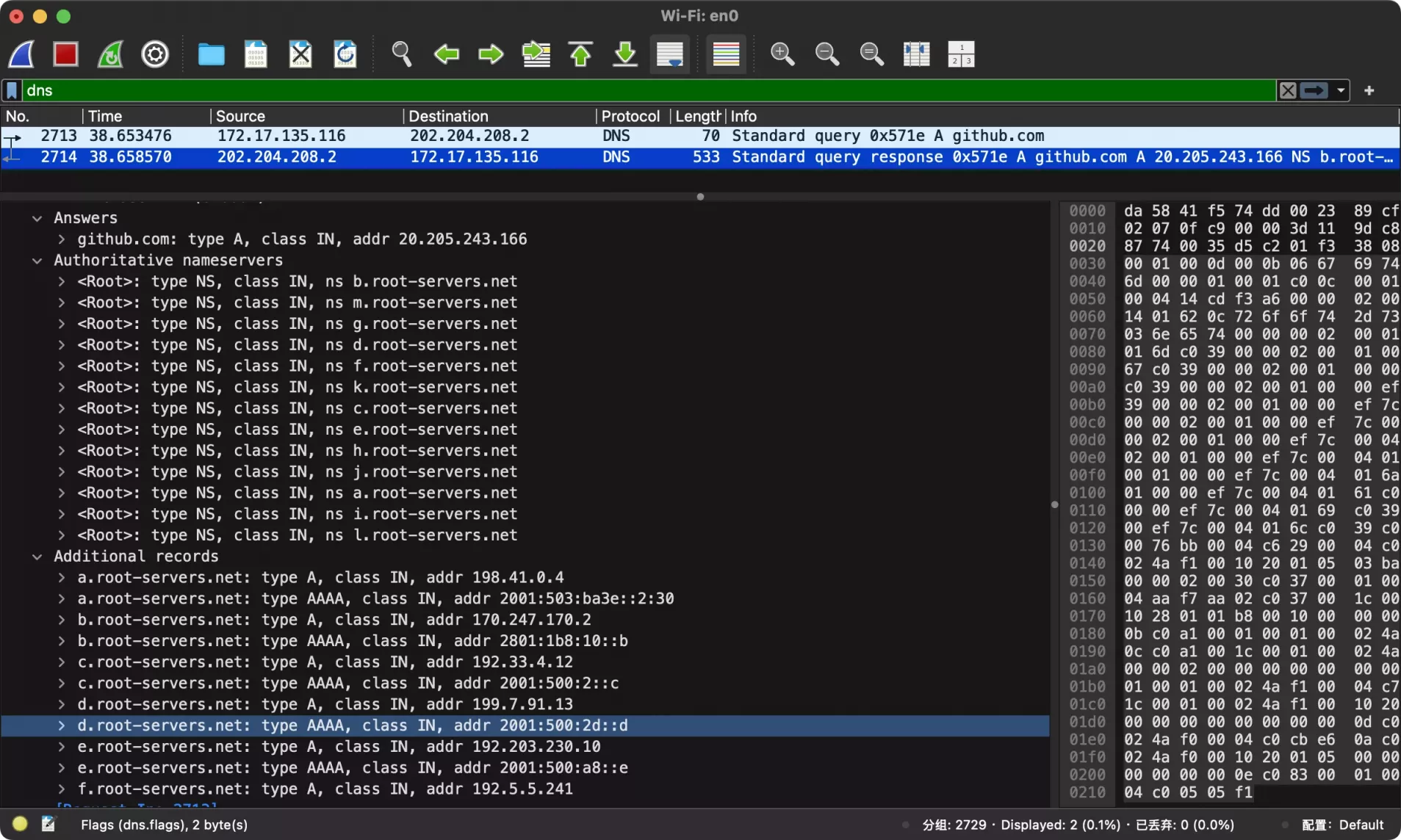The width and height of the screenshot is (1401, 840).
Task: Go forward to next packet
Action: click(x=491, y=54)
